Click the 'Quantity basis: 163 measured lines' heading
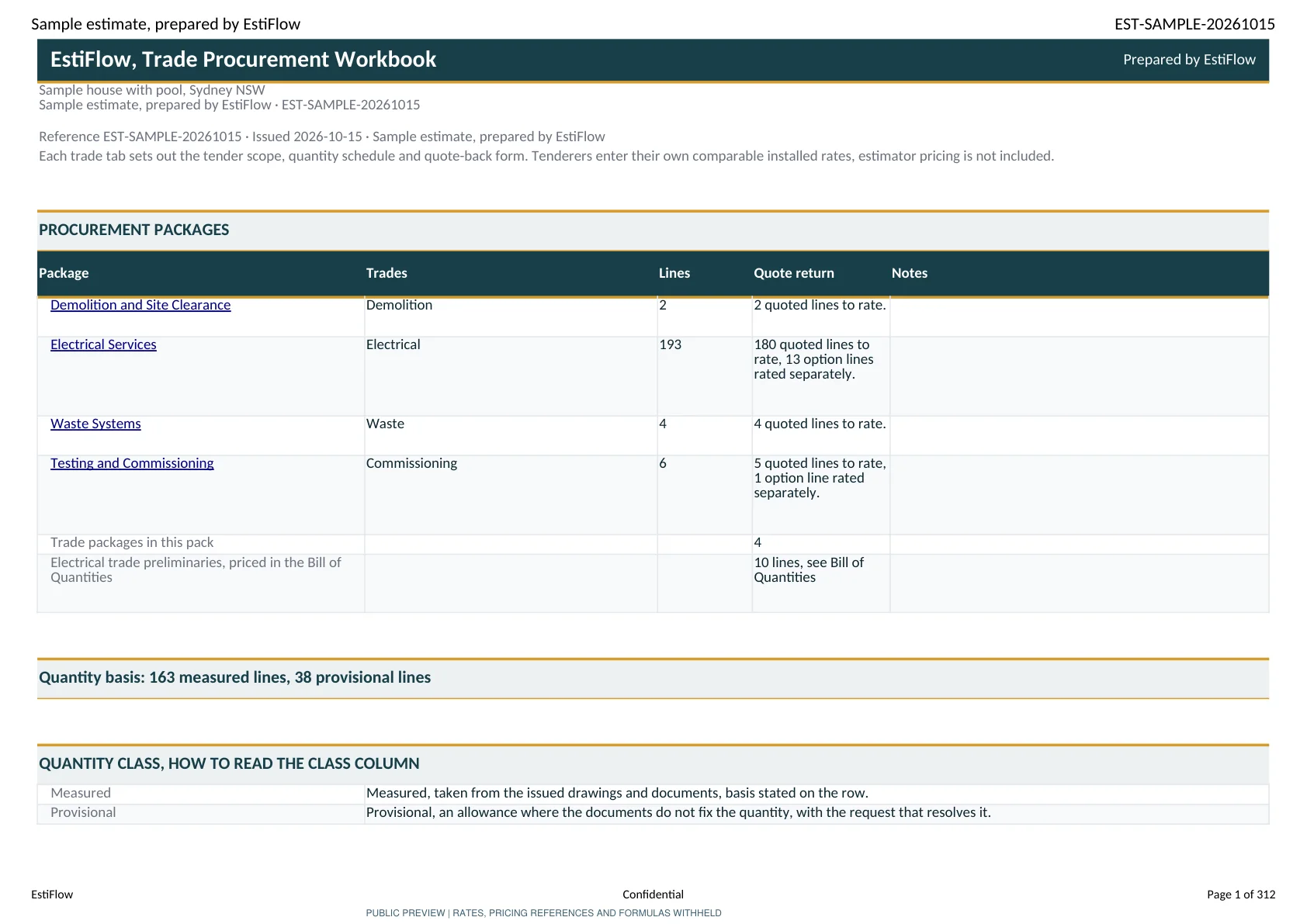 coord(234,677)
